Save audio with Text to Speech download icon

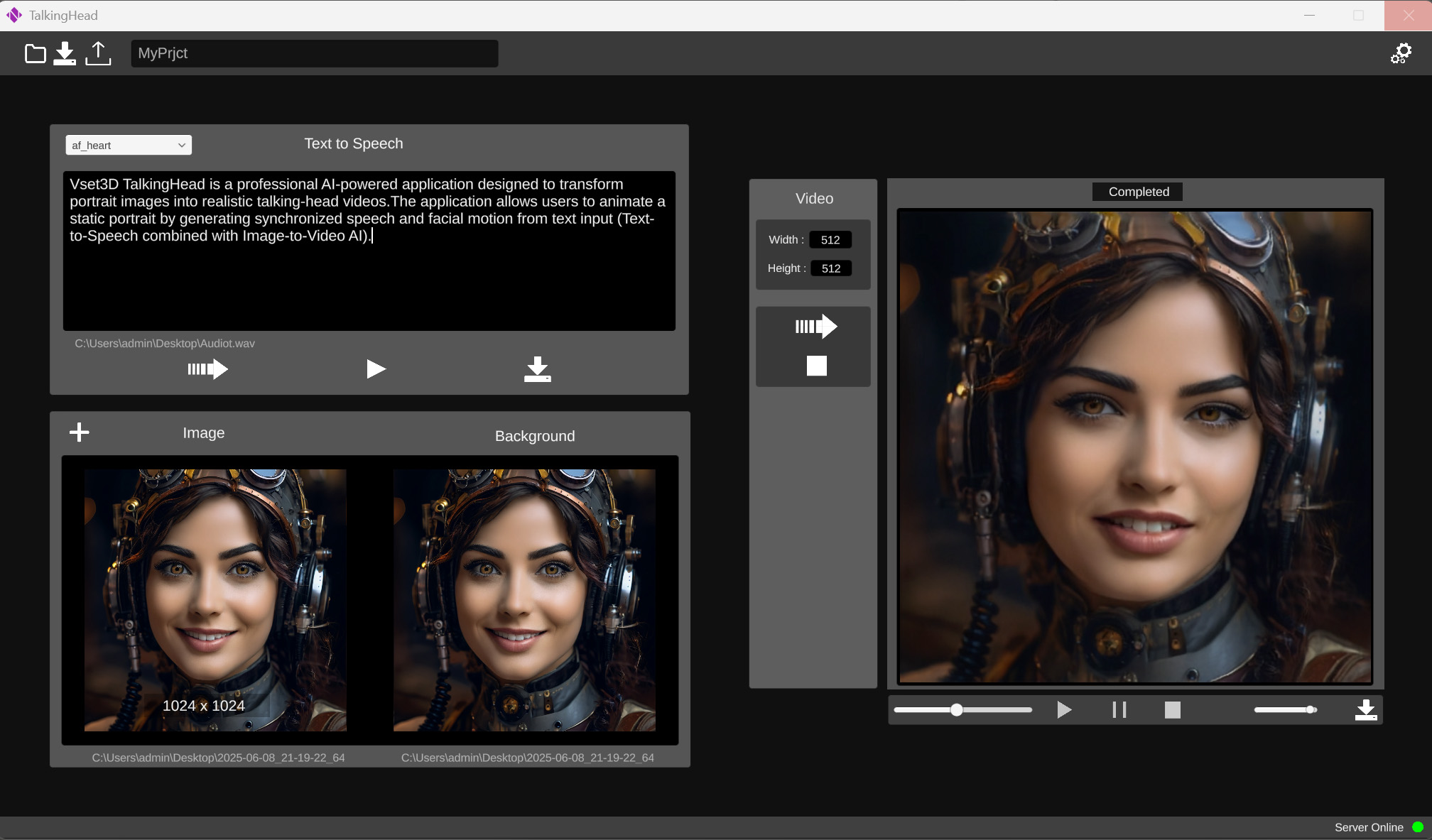pos(537,369)
